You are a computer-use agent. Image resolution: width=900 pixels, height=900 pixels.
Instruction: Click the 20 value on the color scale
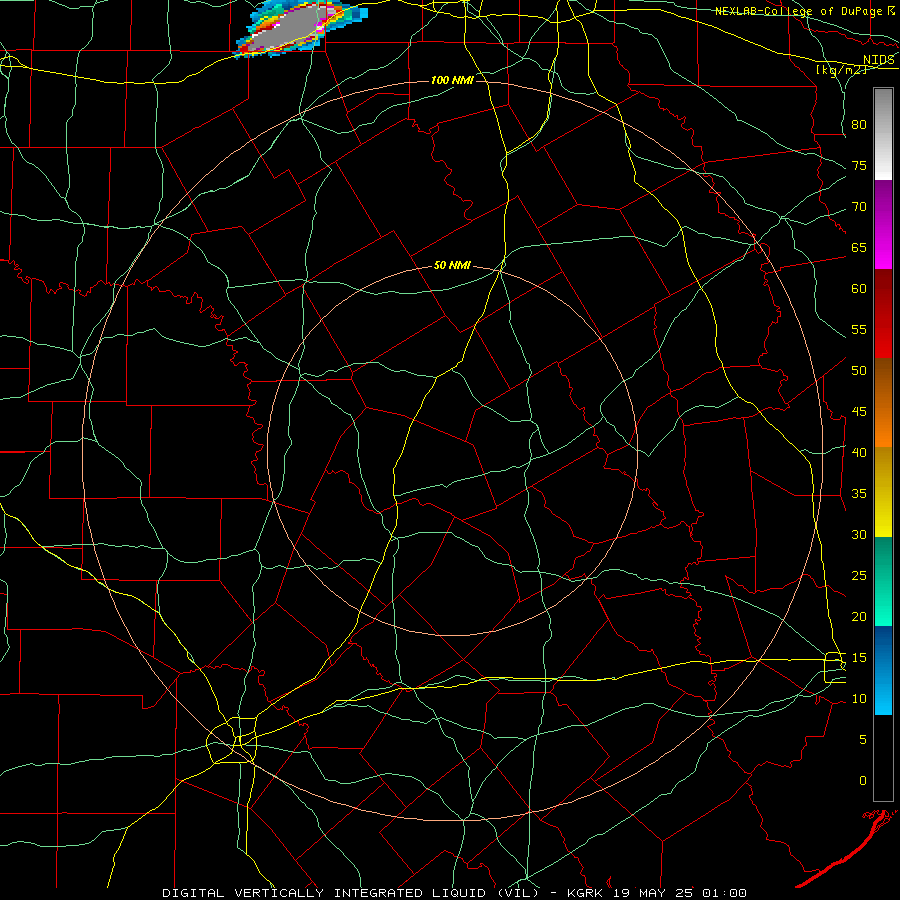(859, 617)
